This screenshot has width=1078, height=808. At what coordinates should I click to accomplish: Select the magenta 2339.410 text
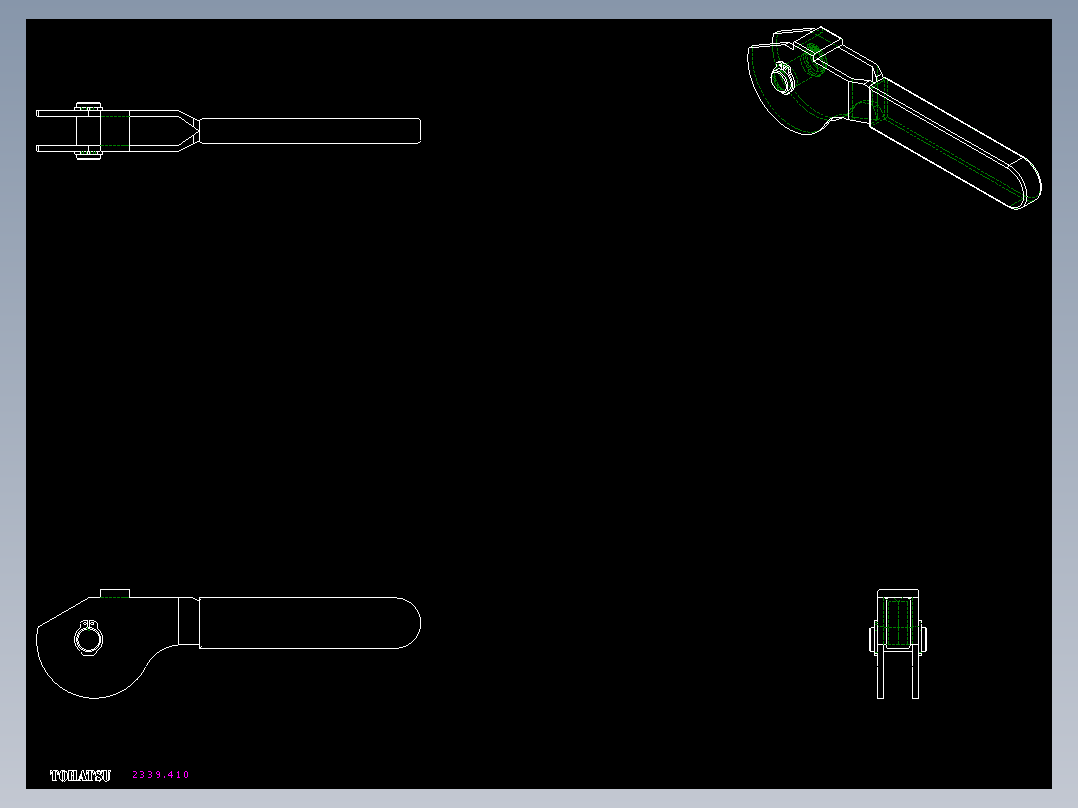(x=161, y=774)
